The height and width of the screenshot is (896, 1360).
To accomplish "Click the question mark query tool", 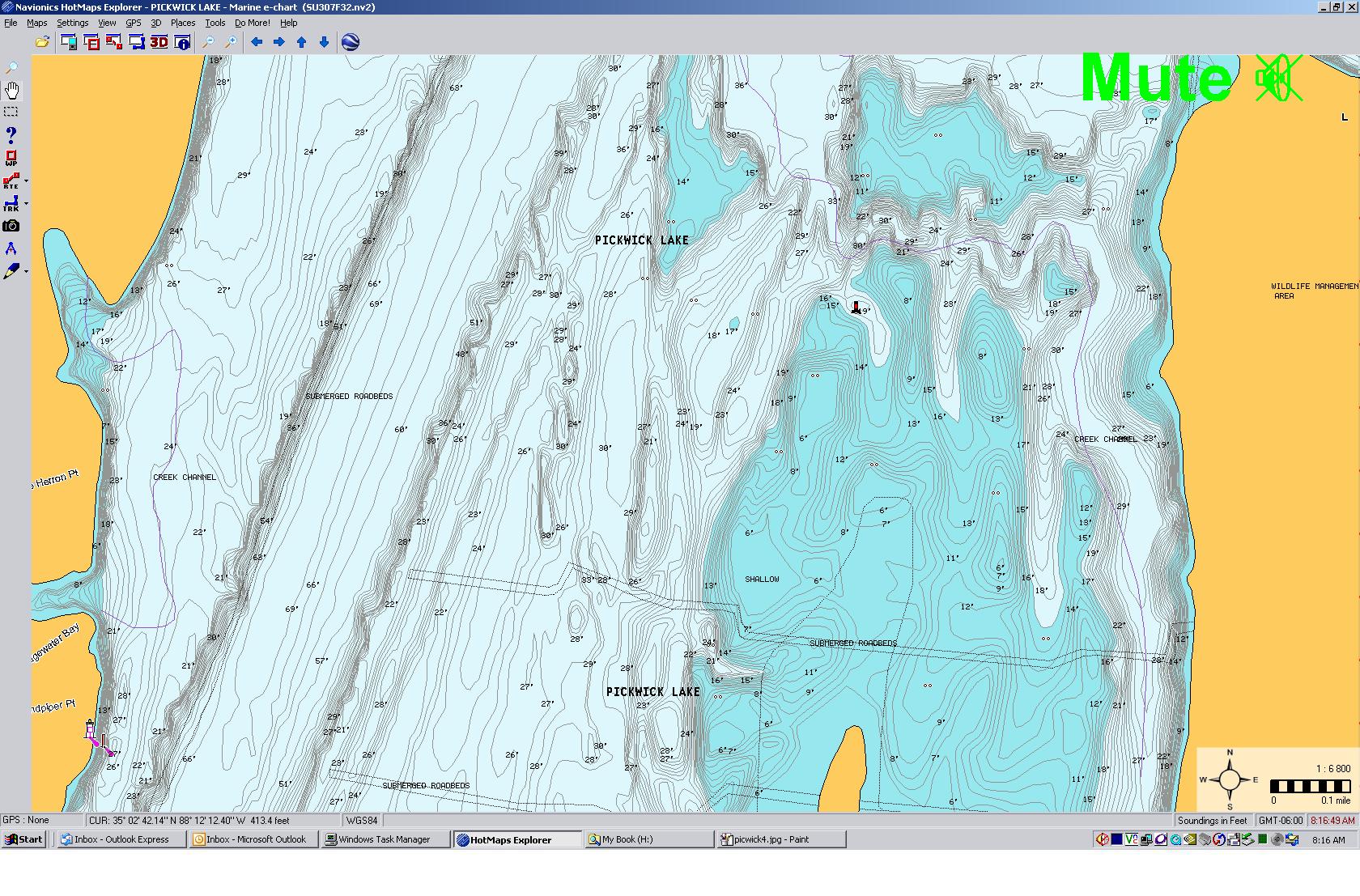I will 11,134.
